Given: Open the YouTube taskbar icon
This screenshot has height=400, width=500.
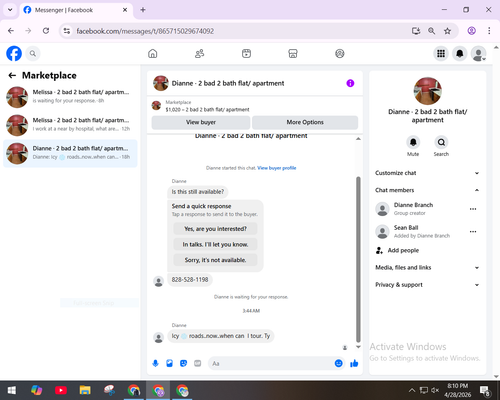Looking at the screenshot, I should (x=61, y=390).
